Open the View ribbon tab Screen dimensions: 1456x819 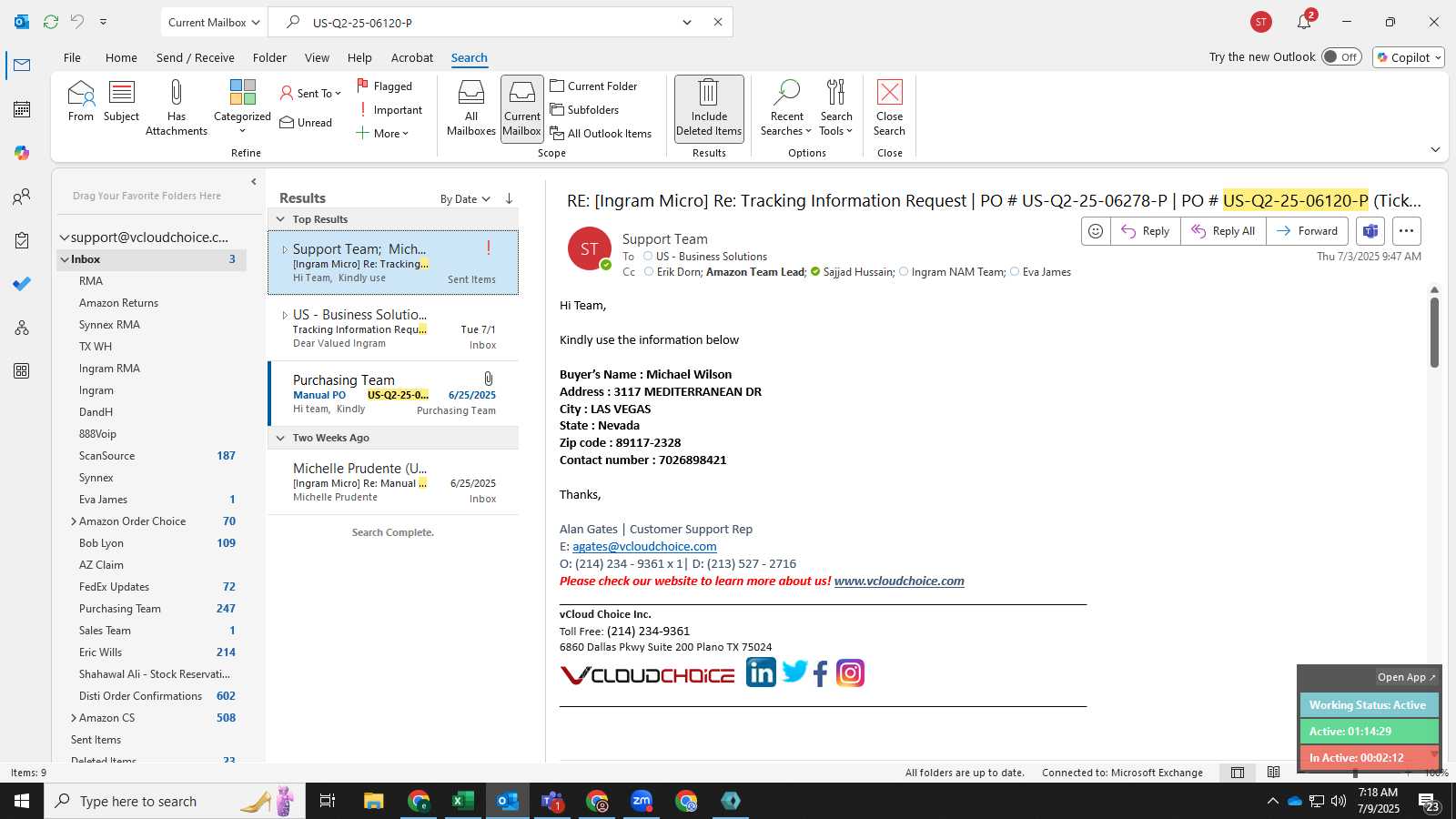point(317,57)
